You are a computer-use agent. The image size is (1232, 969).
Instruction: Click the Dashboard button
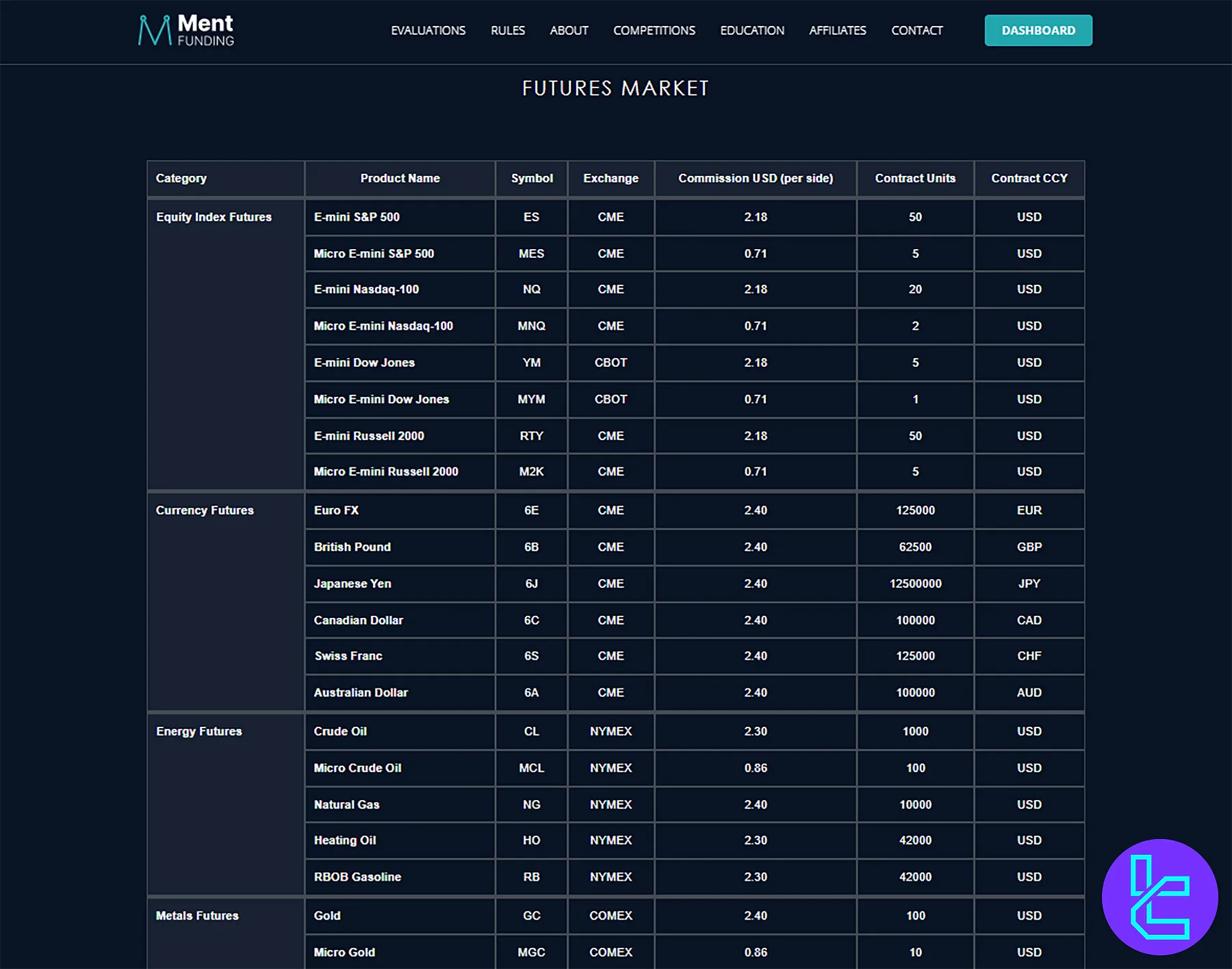[x=1038, y=30]
